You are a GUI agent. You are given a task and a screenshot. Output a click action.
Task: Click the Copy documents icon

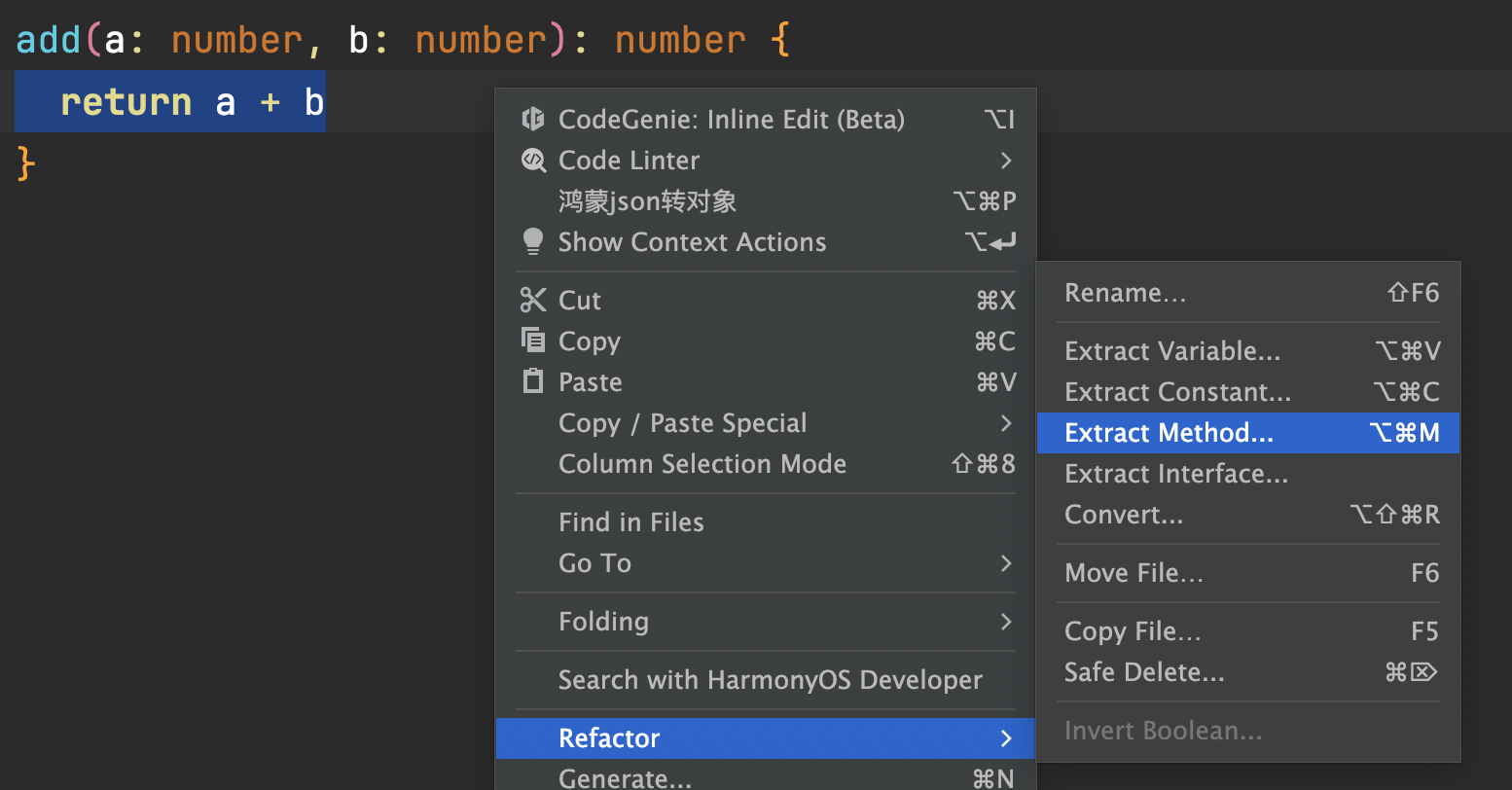(x=533, y=341)
